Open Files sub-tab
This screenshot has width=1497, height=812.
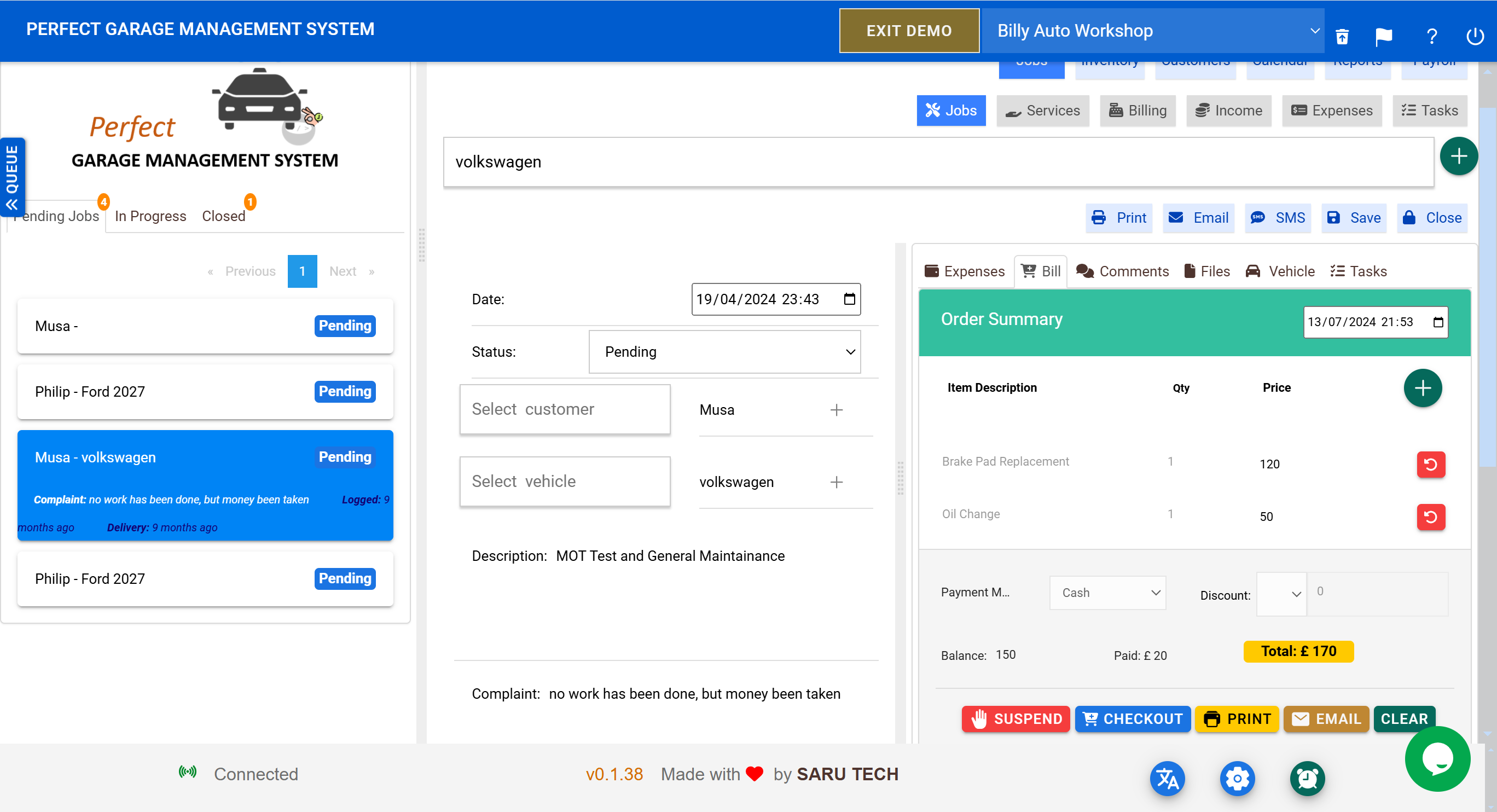point(1207,271)
